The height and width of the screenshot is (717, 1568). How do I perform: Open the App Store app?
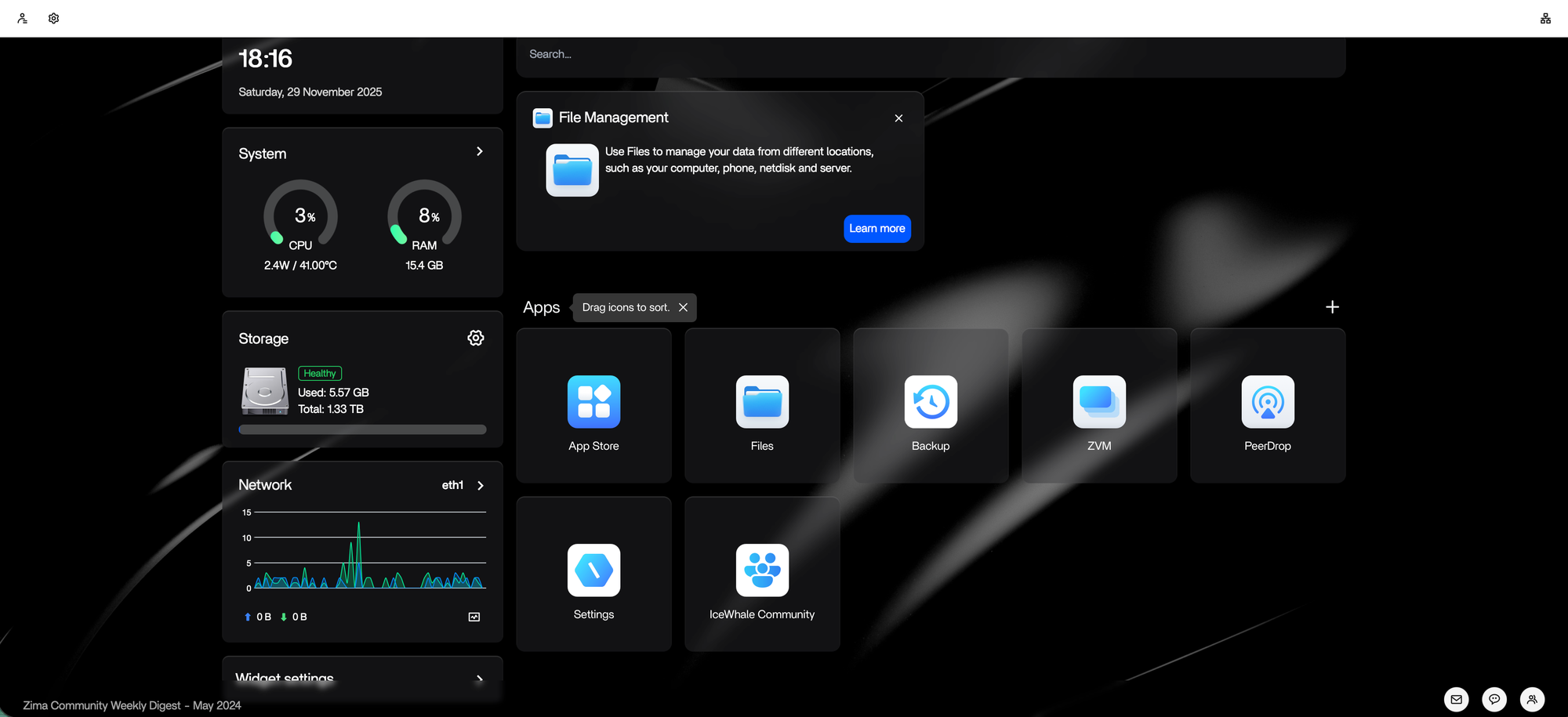coord(593,403)
